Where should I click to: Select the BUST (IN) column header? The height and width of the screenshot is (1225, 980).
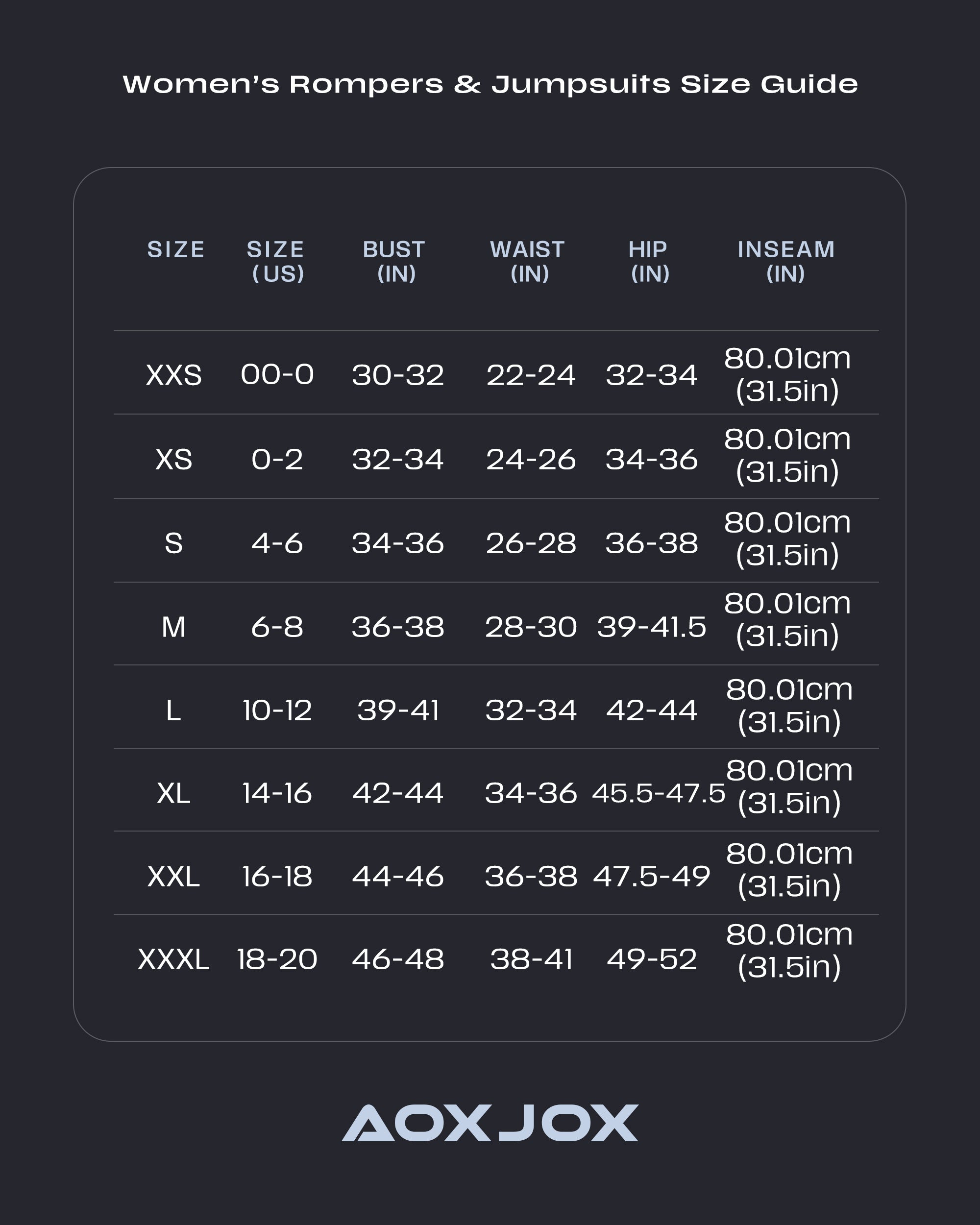click(395, 261)
